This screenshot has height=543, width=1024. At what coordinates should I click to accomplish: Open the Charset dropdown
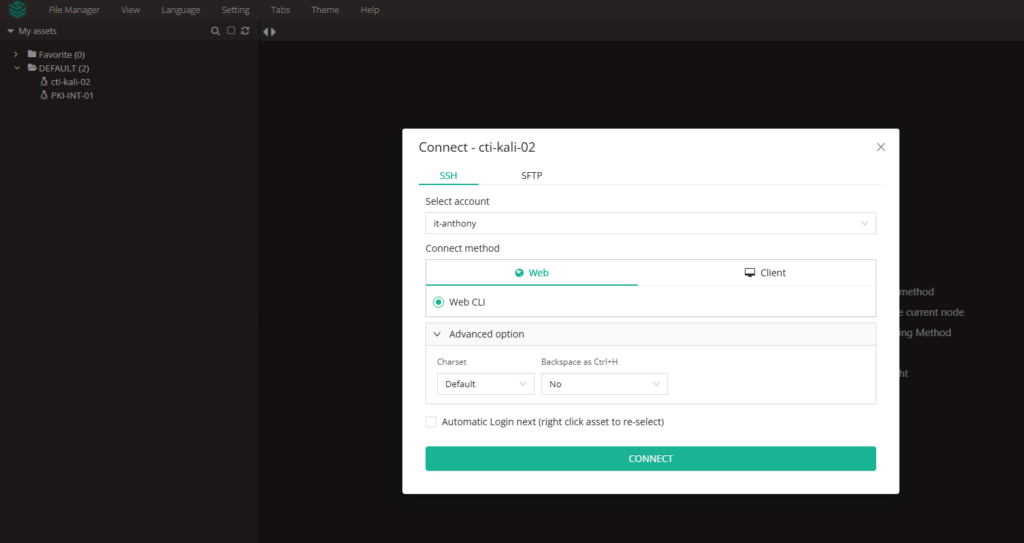[485, 384]
